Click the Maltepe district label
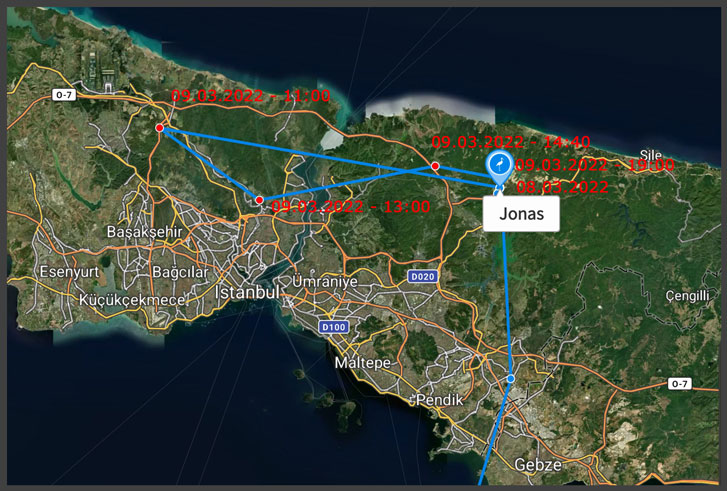The width and height of the screenshot is (727, 491). click(363, 363)
